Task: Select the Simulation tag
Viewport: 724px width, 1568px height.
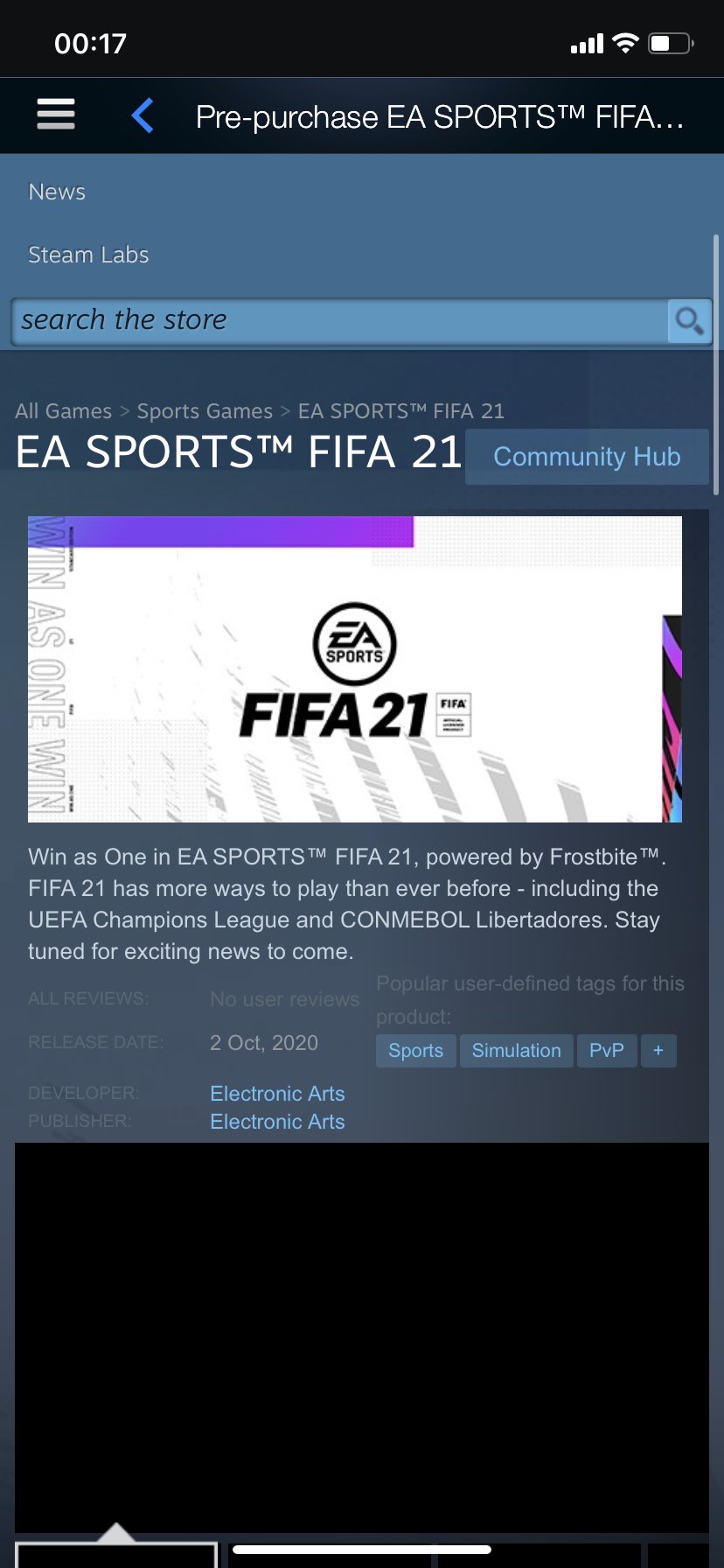Action: (516, 1050)
